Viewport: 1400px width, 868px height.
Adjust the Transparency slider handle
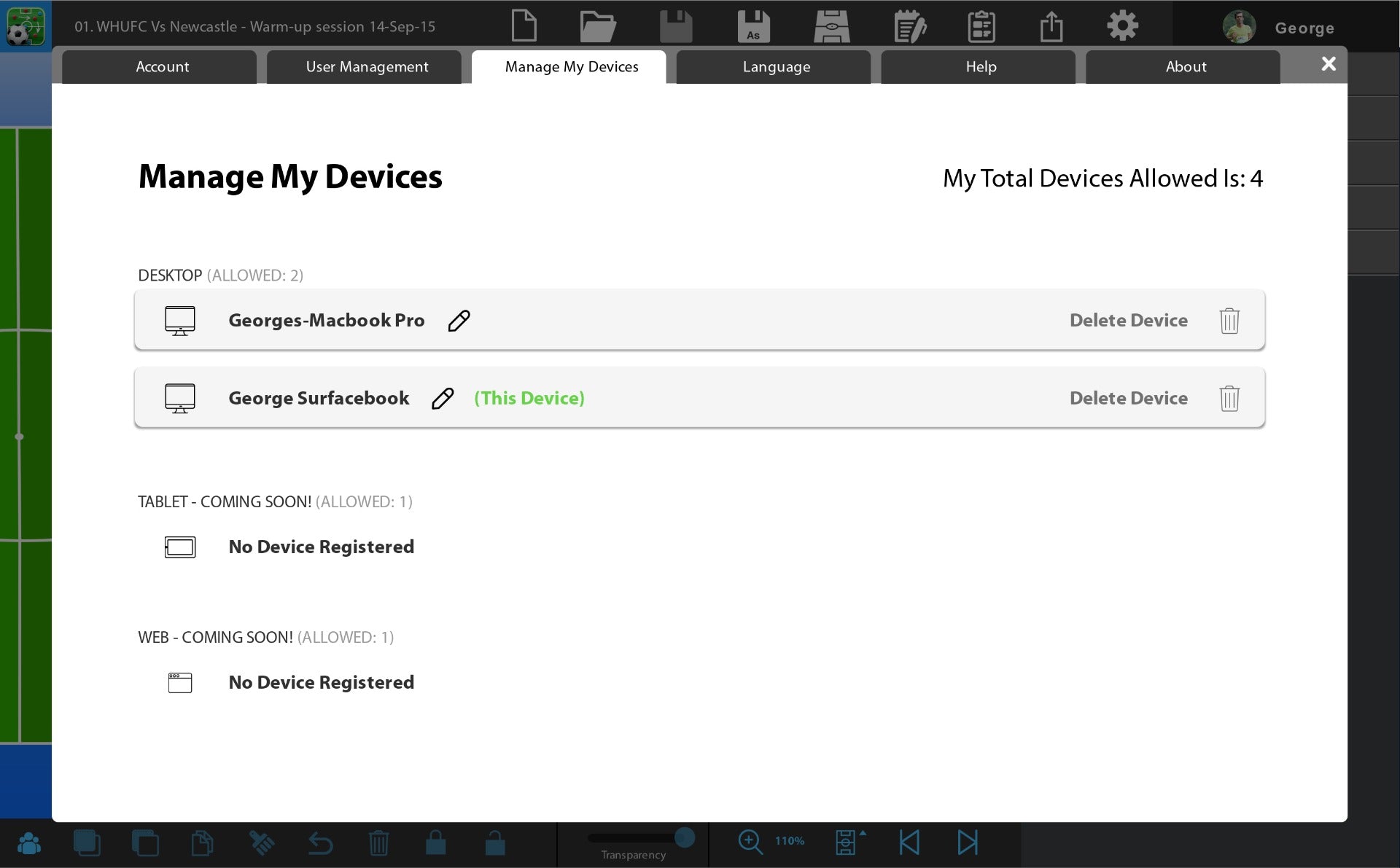[x=684, y=837]
